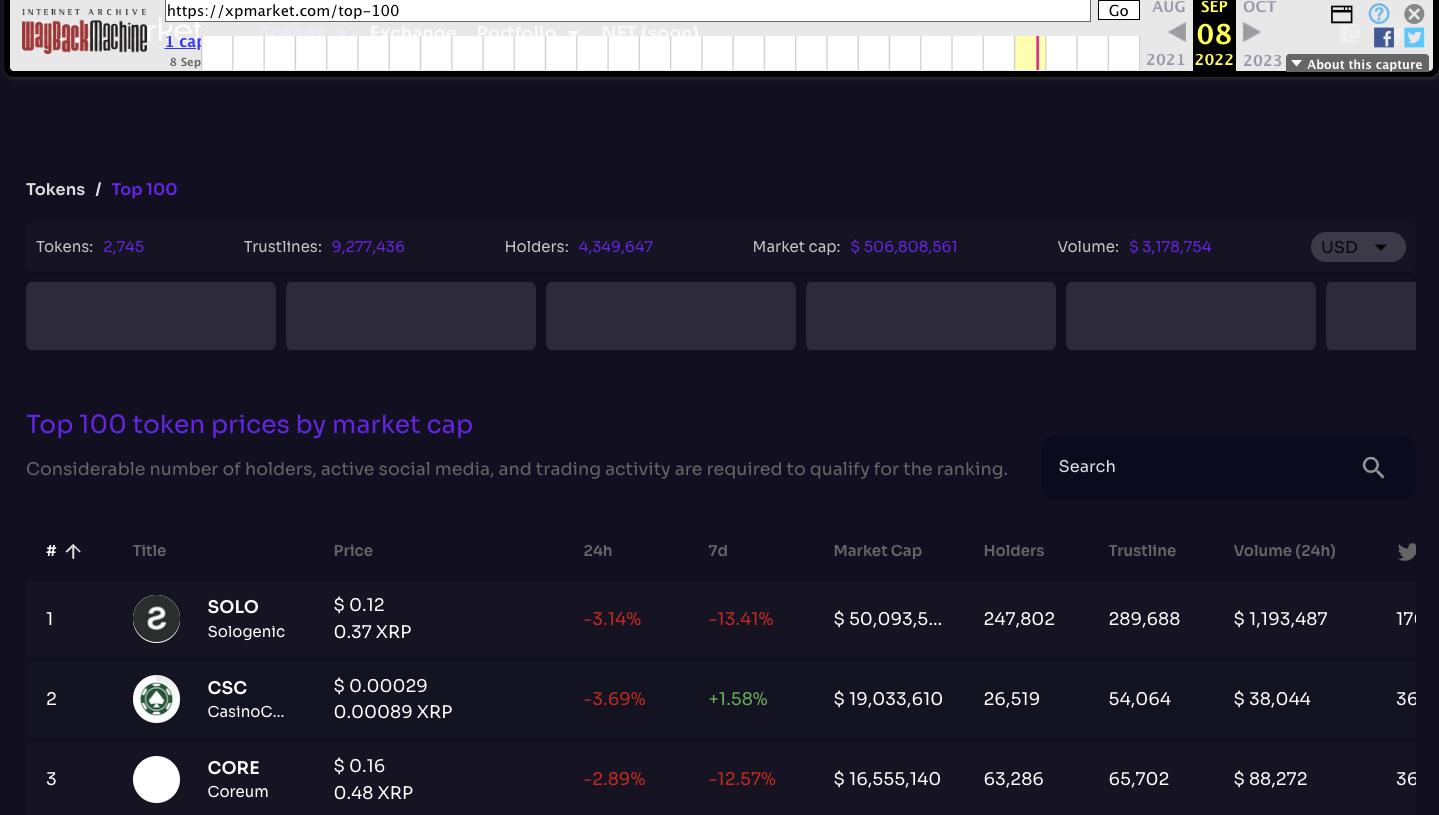Click SOLO 7d change -13.41%
1439x815 pixels.
[741, 619]
